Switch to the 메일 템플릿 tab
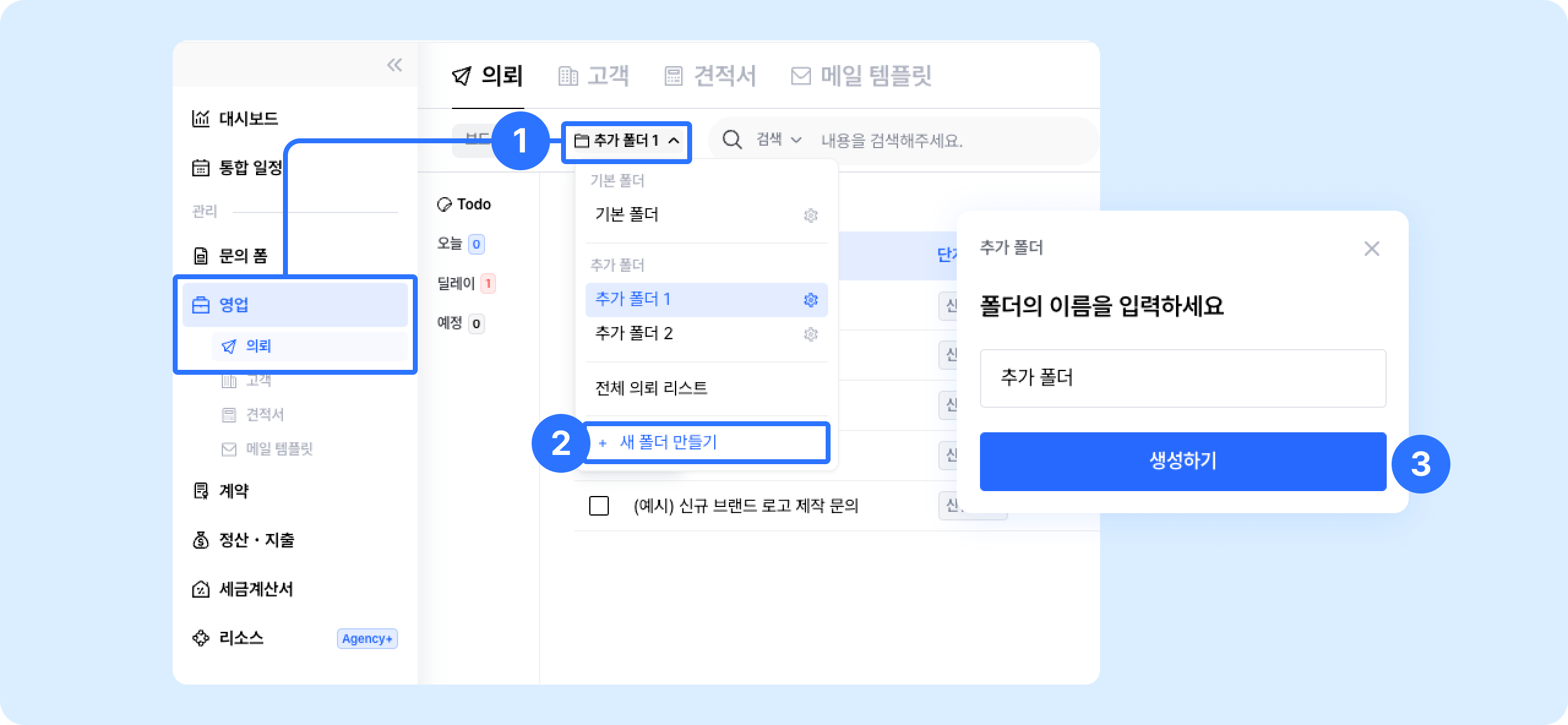1568x725 pixels. pyautogui.click(x=861, y=76)
